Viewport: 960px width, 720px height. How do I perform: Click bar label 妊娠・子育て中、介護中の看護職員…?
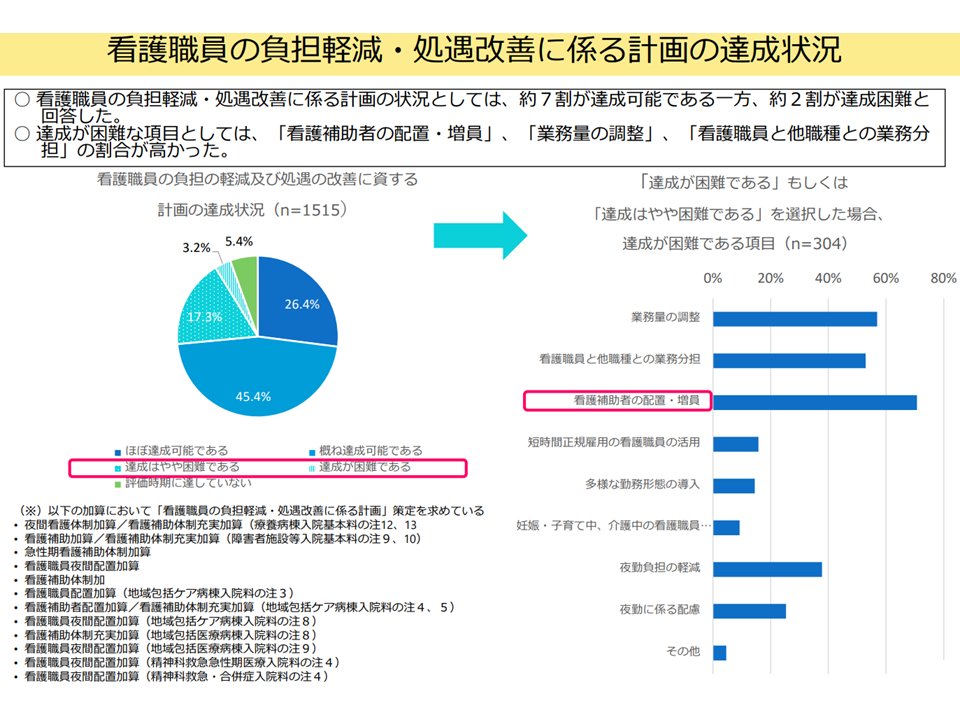(x=614, y=525)
